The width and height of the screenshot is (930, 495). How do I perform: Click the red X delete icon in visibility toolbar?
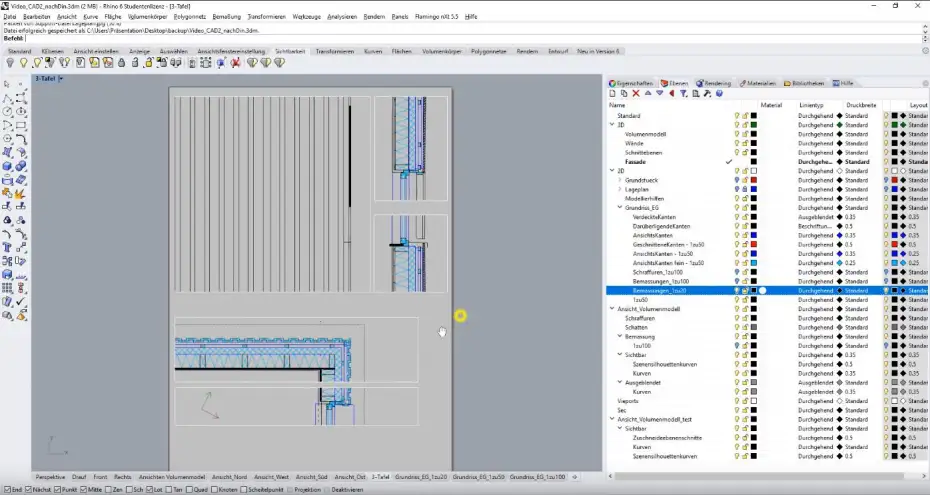(x=235, y=63)
